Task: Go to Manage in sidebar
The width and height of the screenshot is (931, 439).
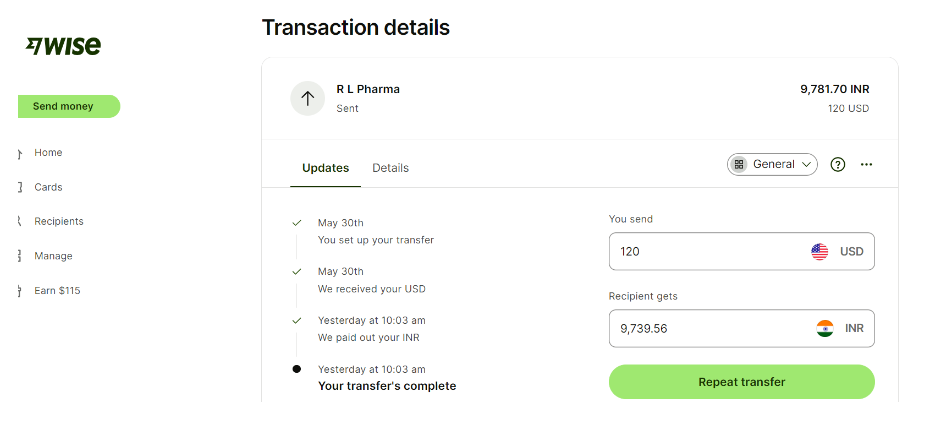Action: coord(53,256)
